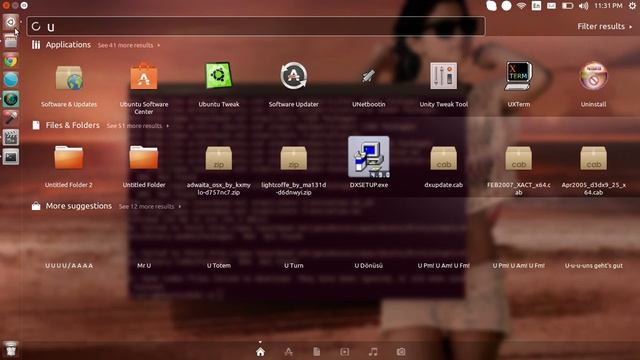Launch Unity Tweak Tool
The width and height of the screenshot is (640, 360).
[x=444, y=76]
